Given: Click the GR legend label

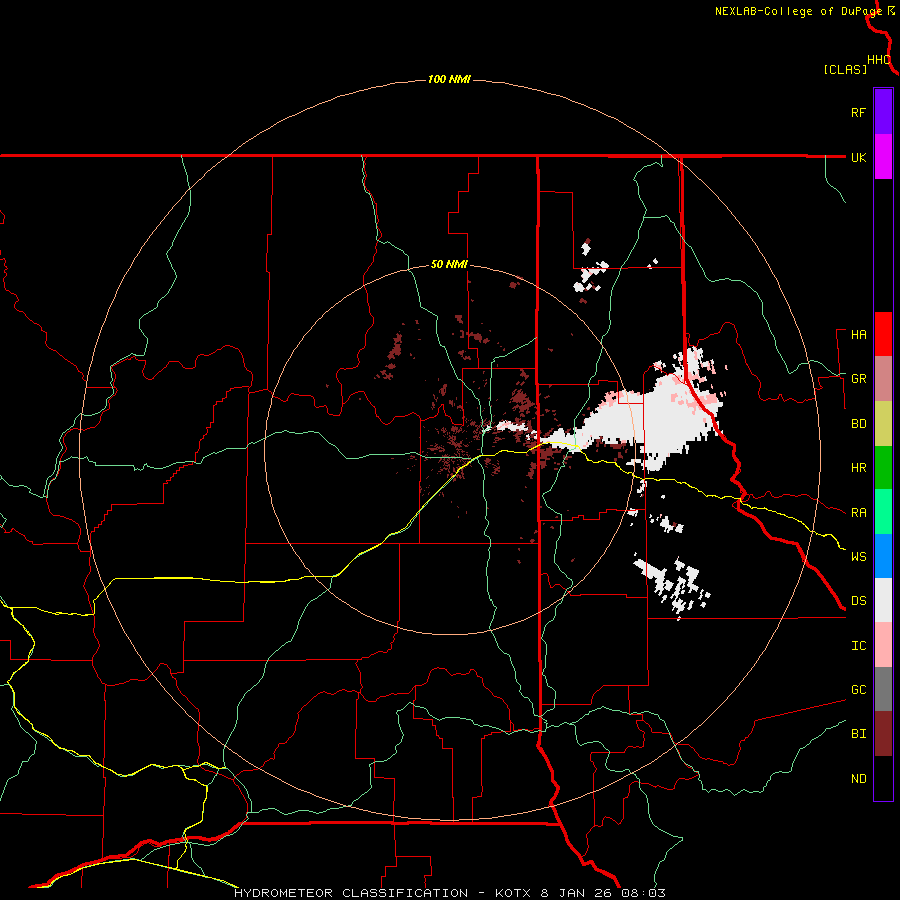Looking at the screenshot, I should point(858,379).
